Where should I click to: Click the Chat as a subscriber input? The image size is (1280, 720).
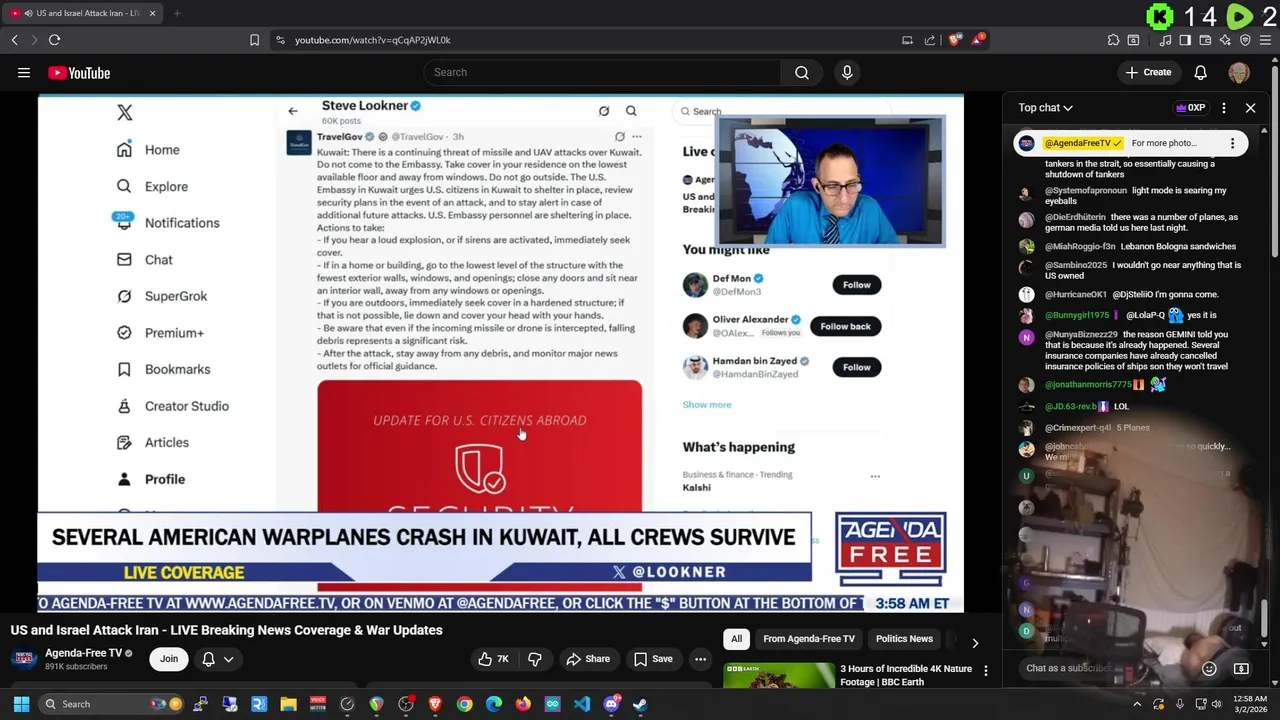(1106, 668)
